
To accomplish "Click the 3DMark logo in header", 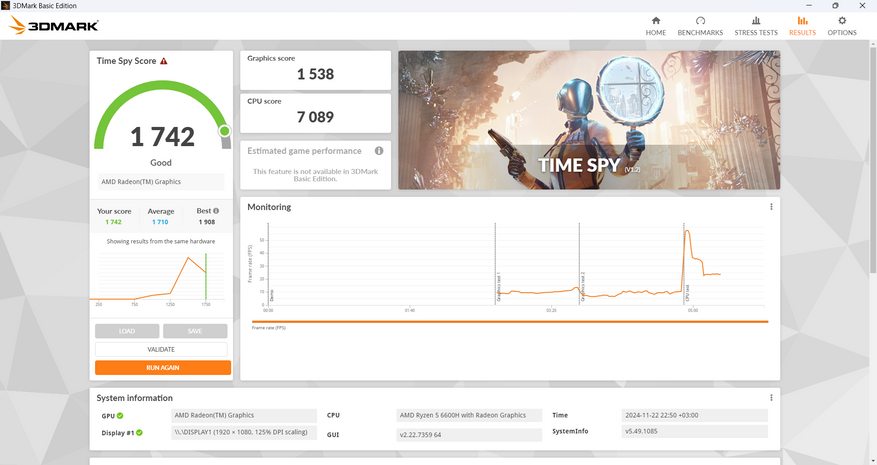I will click(54, 26).
